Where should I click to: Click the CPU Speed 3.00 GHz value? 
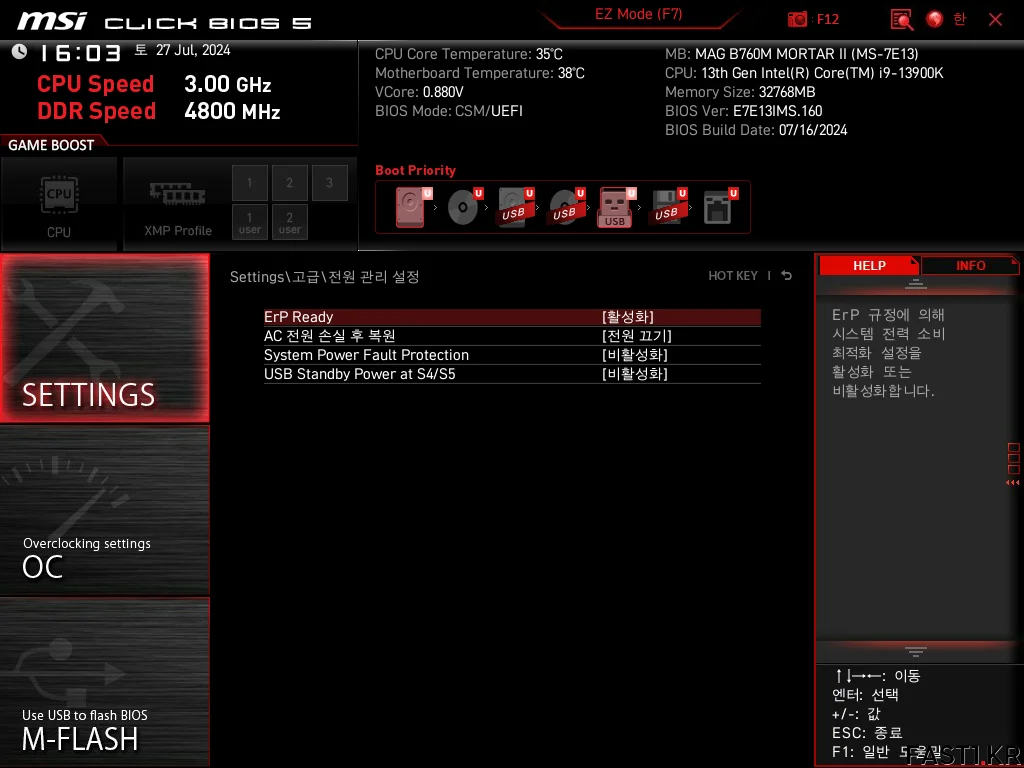(227, 84)
